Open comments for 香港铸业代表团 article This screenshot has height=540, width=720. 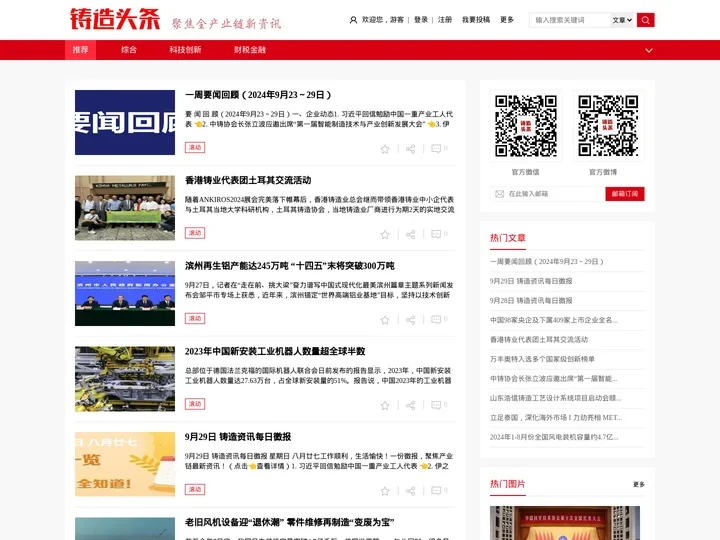(x=439, y=234)
